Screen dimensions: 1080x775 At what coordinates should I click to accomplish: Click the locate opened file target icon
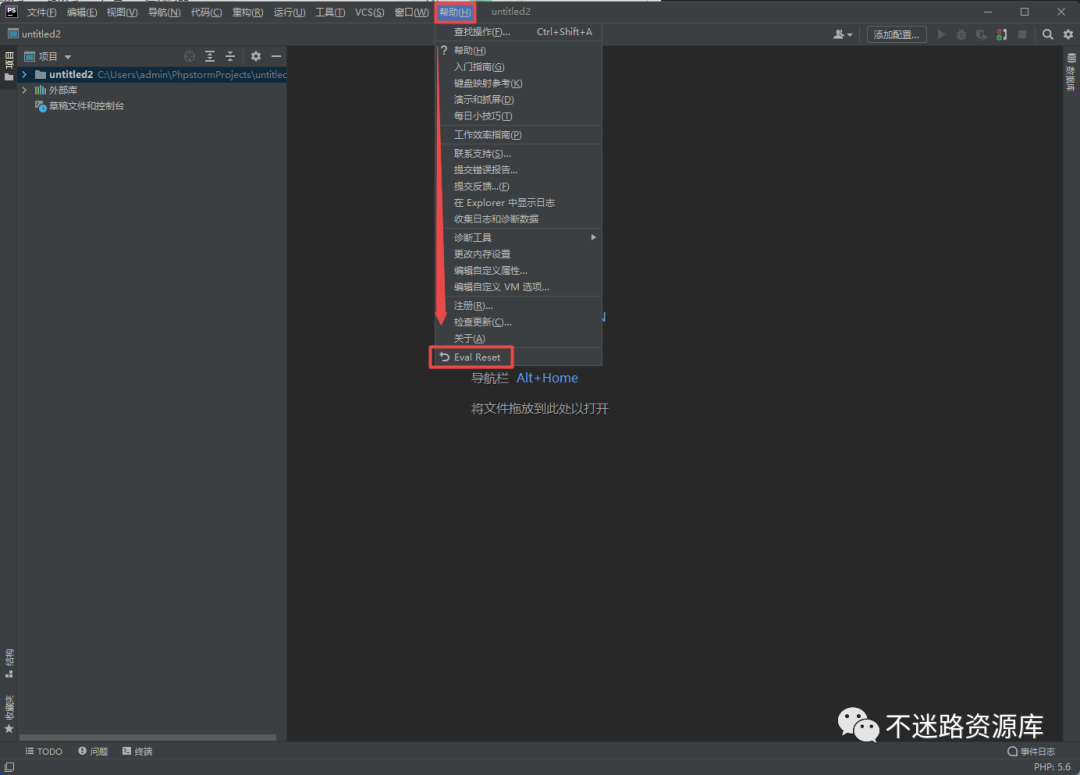(189, 56)
